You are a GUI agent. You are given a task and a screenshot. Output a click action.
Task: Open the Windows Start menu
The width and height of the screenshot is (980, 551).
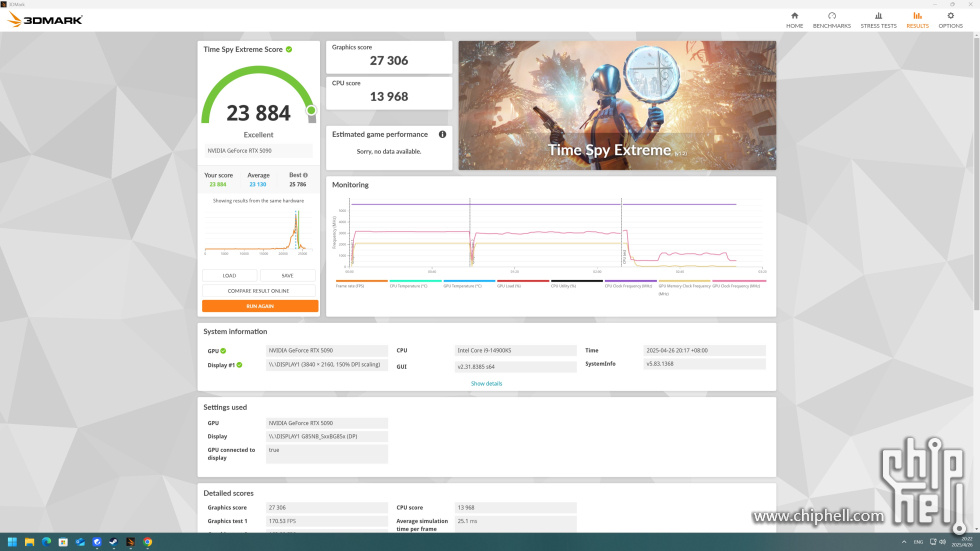[x=12, y=542]
